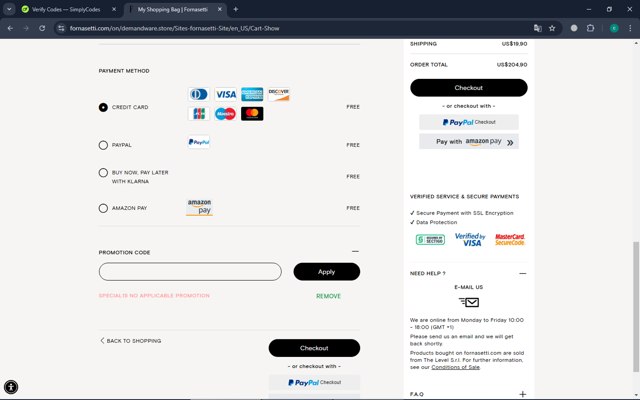
Task: Bookmark this page with the star
Action: pyautogui.click(x=552, y=28)
